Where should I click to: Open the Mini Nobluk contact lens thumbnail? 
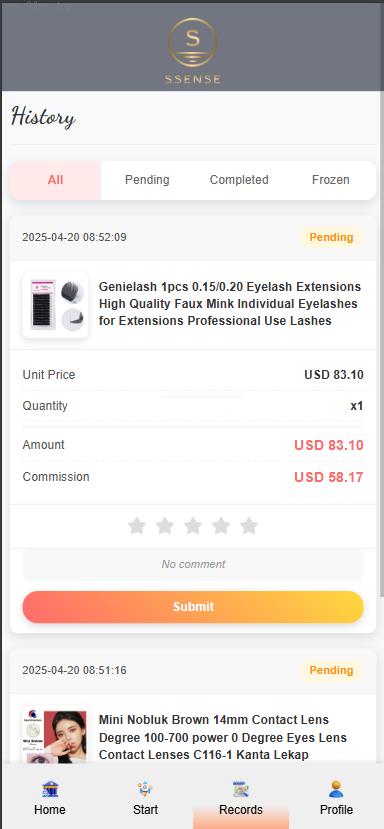click(x=55, y=737)
